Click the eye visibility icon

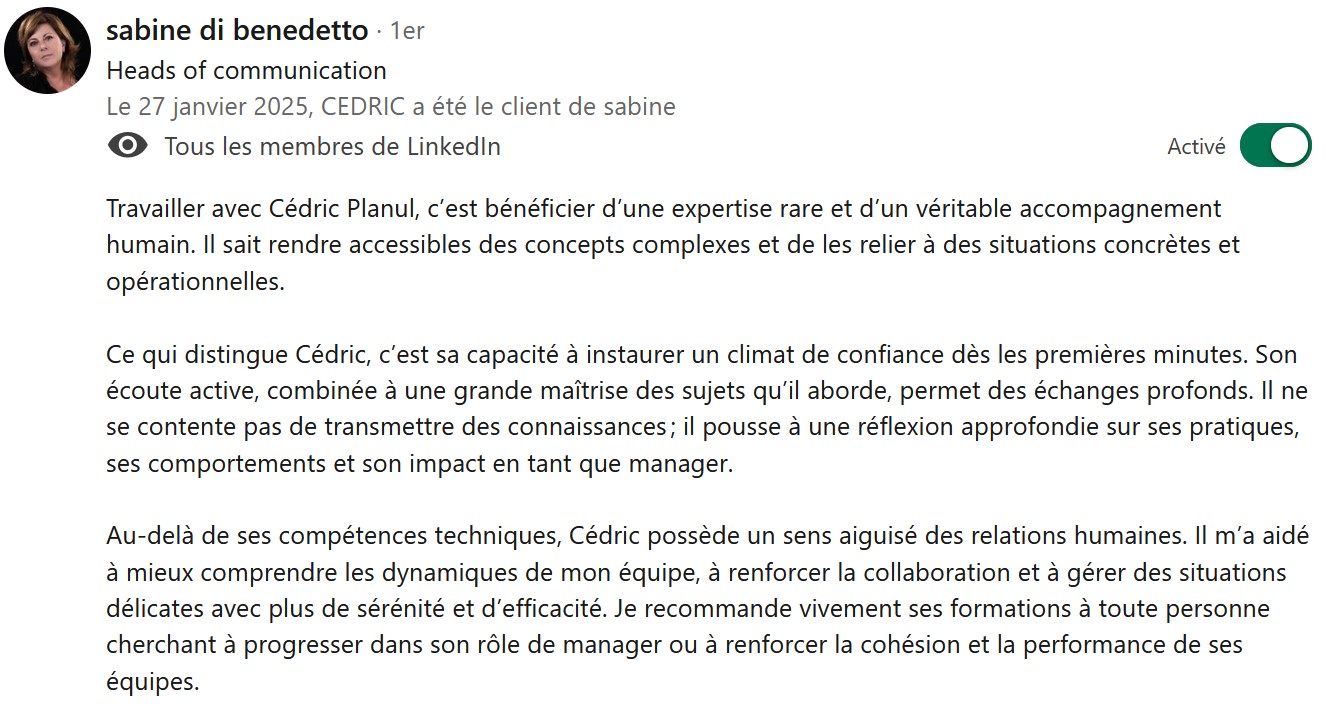(127, 146)
